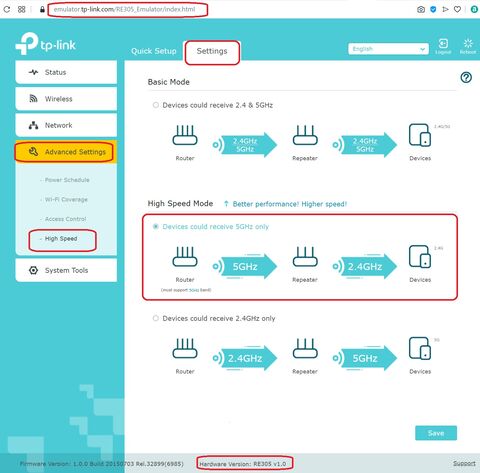The width and height of the screenshot is (480, 473).
Task: Click the browser send arrow icon
Action: point(445,9)
